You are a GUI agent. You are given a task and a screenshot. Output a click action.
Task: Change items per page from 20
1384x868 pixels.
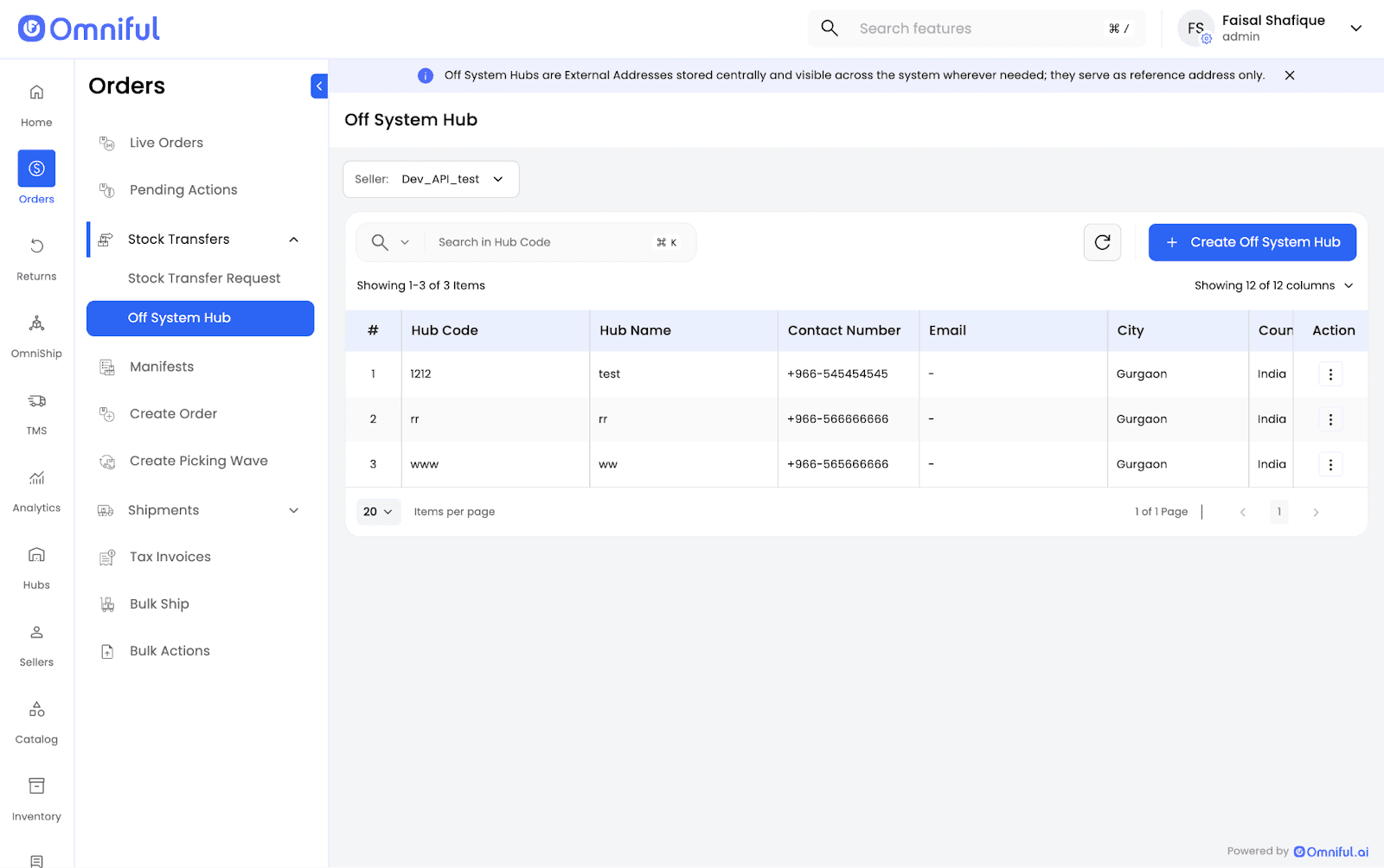click(378, 512)
